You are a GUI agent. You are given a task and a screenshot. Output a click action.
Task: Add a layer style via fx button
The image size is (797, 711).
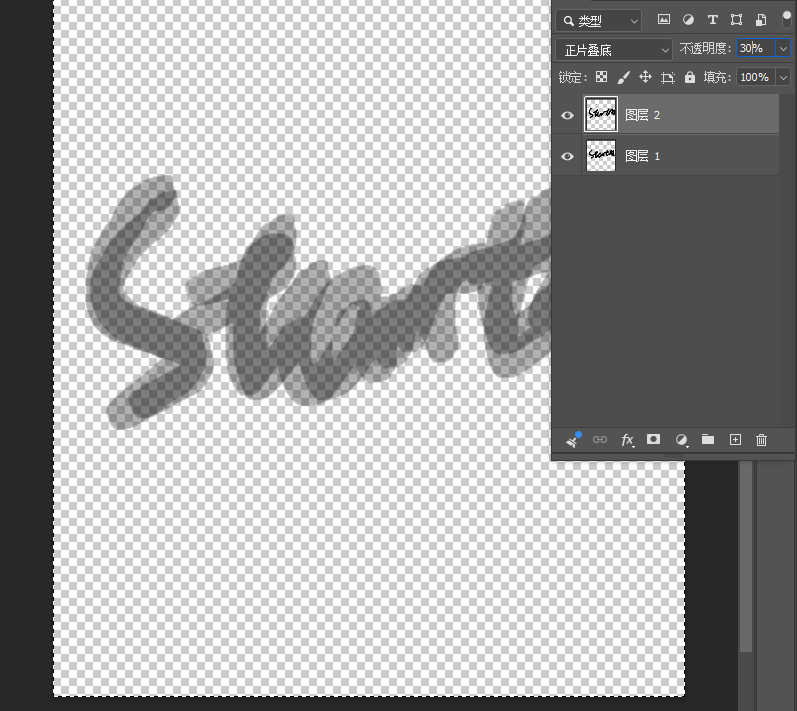(x=627, y=440)
